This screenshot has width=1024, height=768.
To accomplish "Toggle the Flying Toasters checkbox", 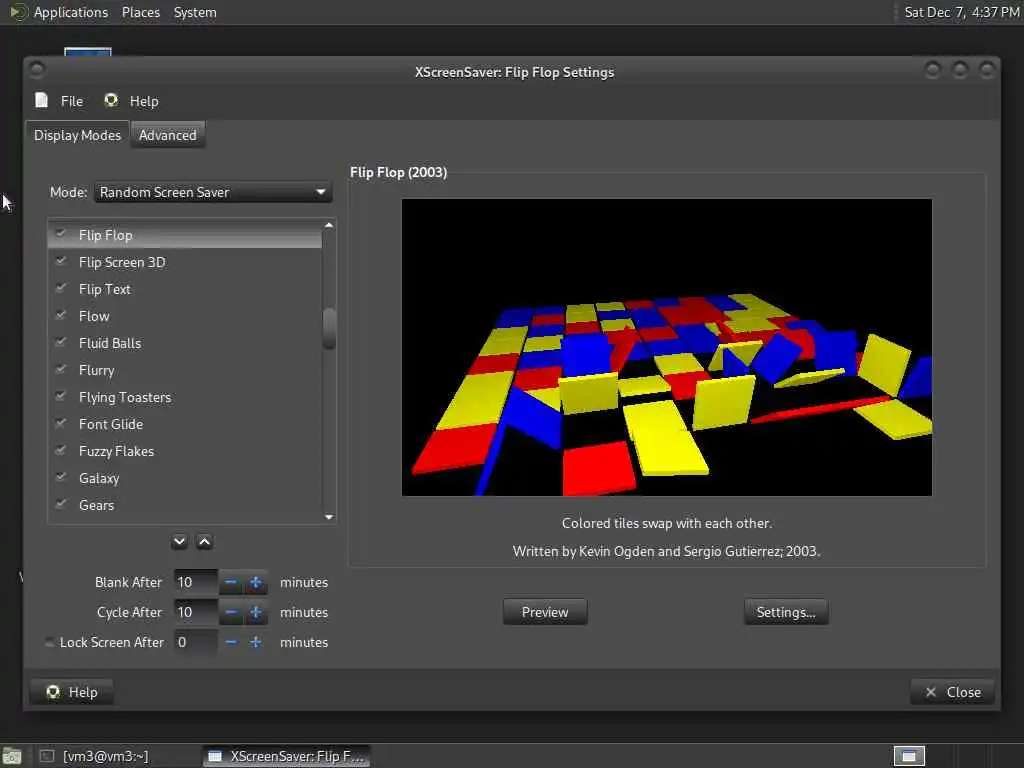I will coord(61,396).
